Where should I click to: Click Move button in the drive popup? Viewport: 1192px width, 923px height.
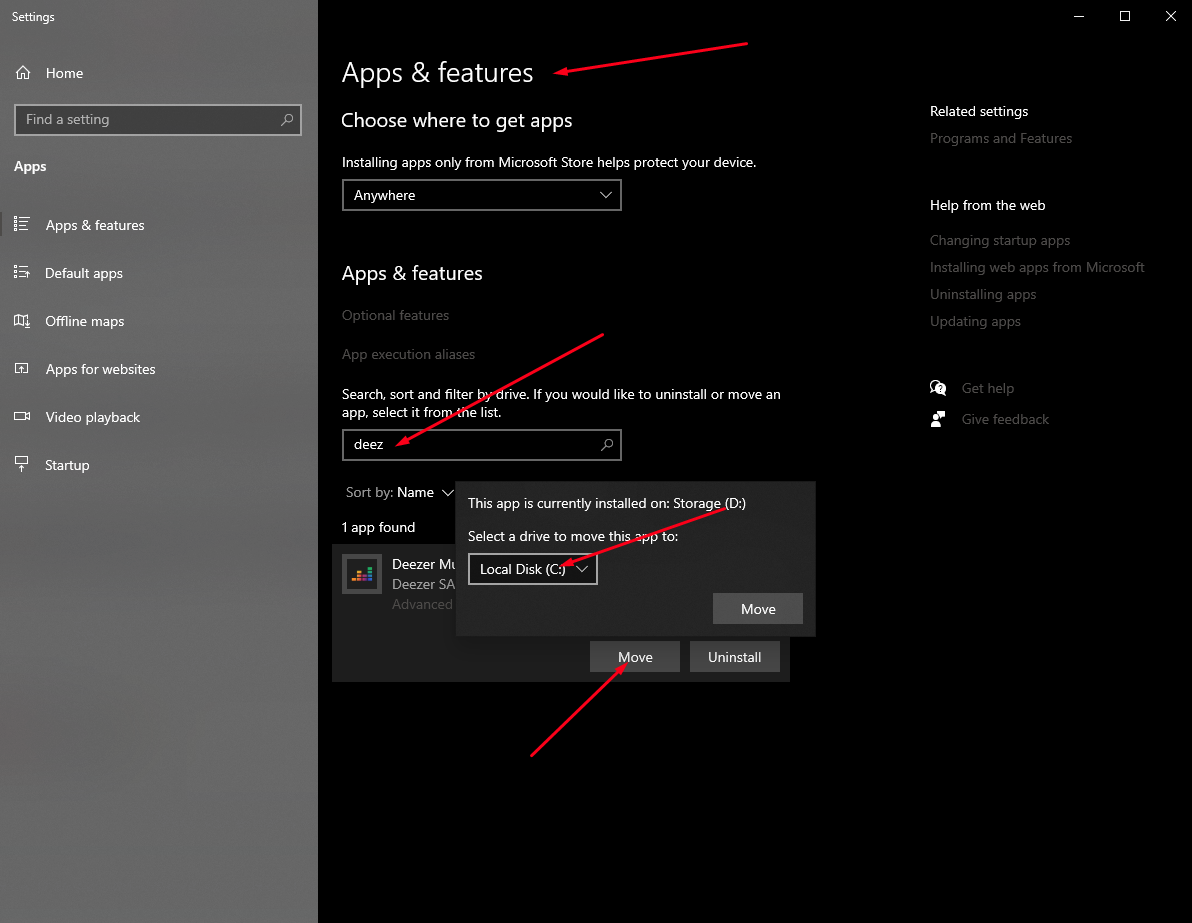point(758,609)
